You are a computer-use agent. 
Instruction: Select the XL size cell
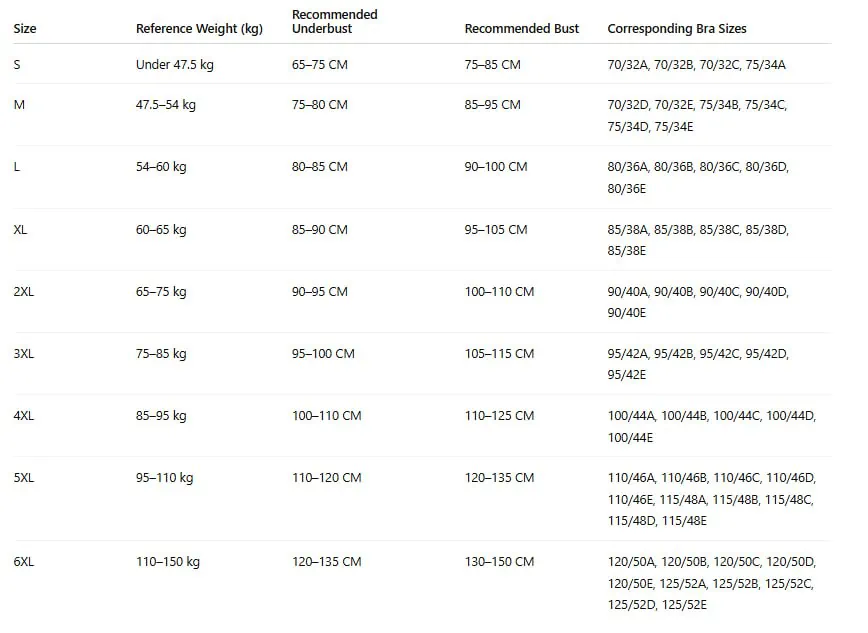pyautogui.click(x=20, y=230)
